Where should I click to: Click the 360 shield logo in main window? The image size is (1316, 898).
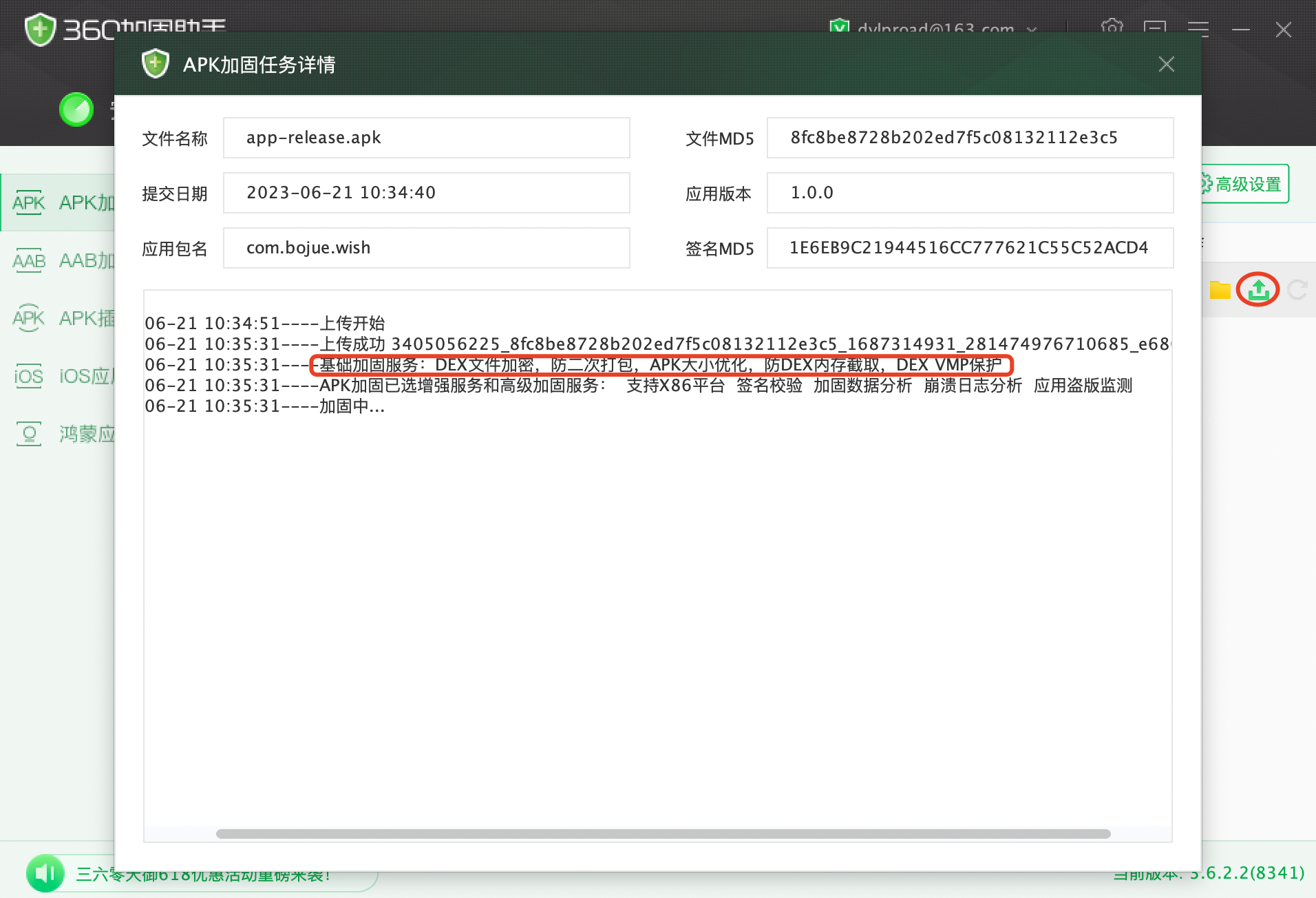(40, 30)
